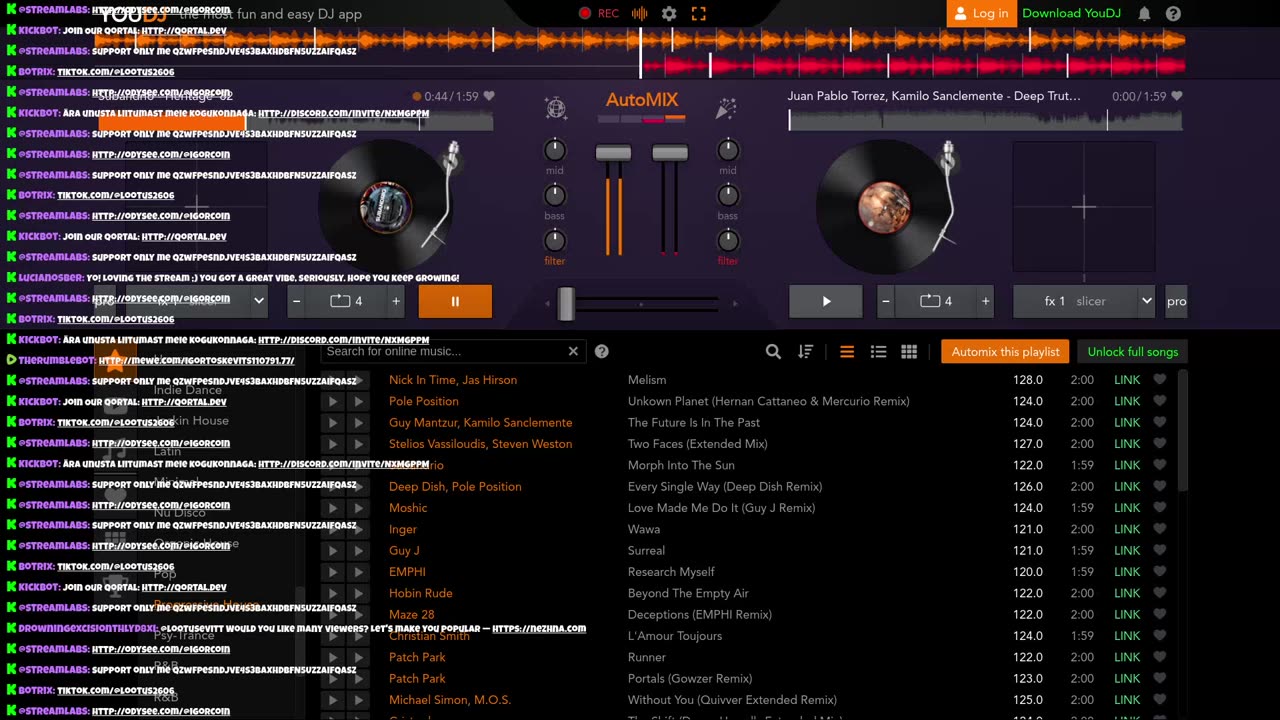This screenshot has width=1280, height=720.
Task: Nudge crossfader with its right arrow
Action: coord(735,303)
